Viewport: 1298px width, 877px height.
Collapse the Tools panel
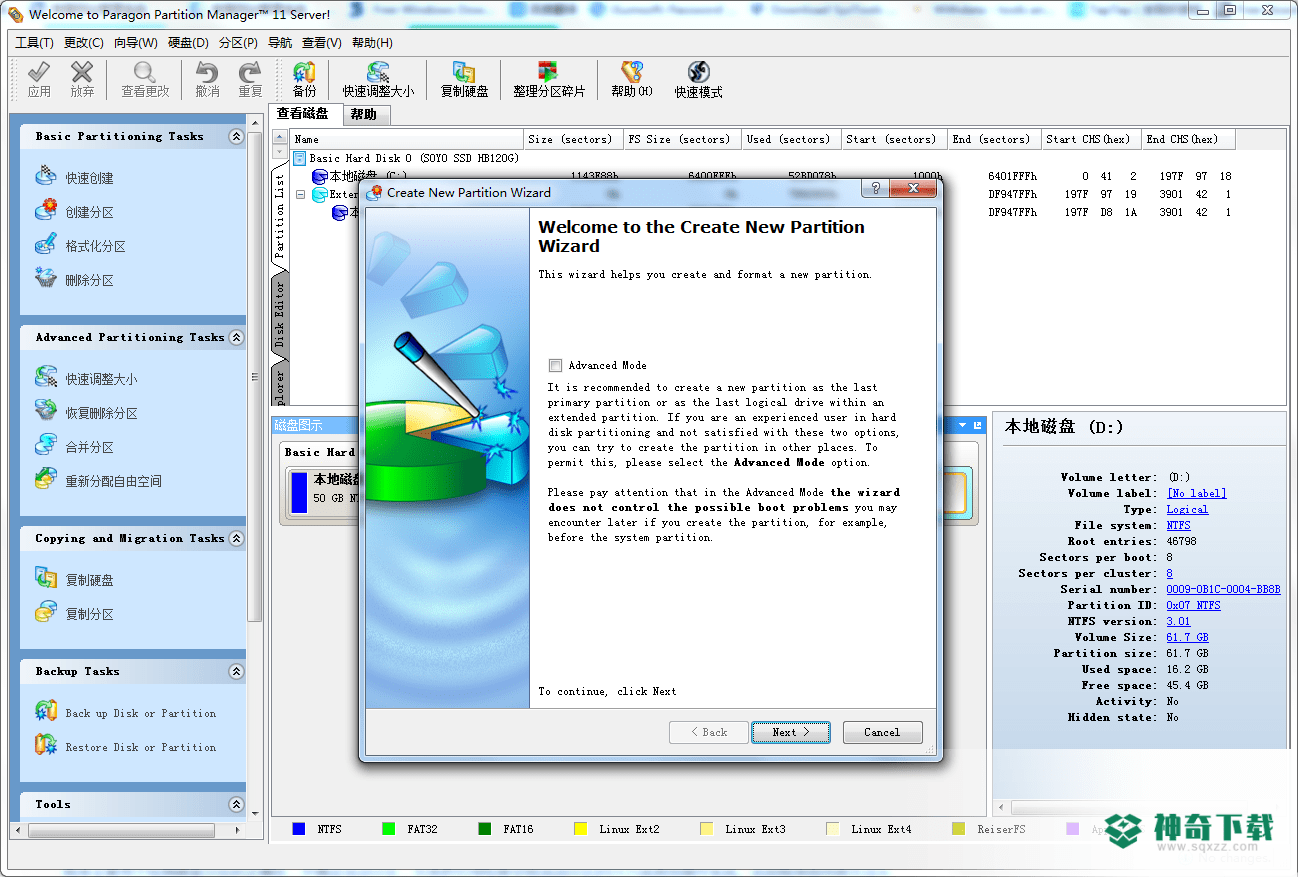(236, 805)
